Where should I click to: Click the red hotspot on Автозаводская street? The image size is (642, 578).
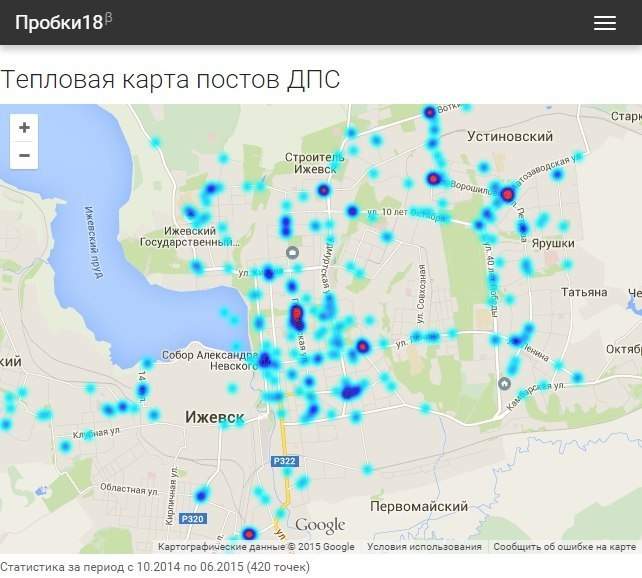click(x=508, y=194)
